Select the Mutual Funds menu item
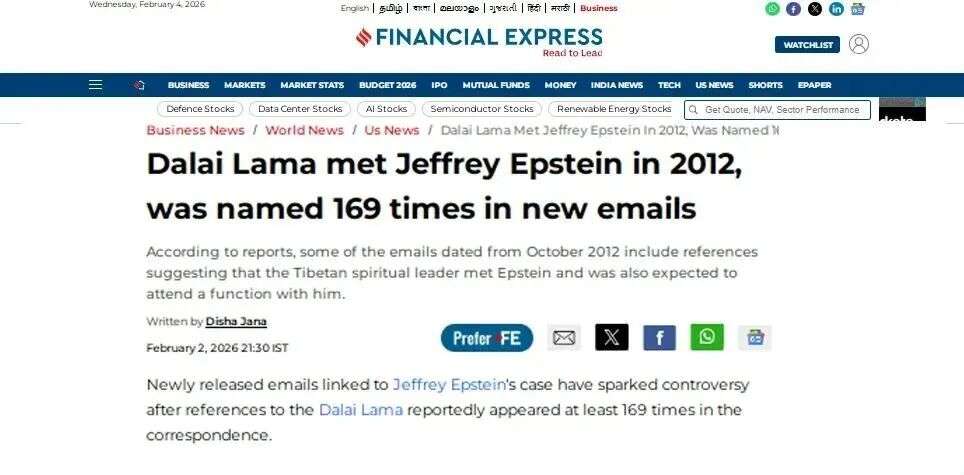Image resolution: width=964 pixels, height=475 pixels. tap(495, 85)
